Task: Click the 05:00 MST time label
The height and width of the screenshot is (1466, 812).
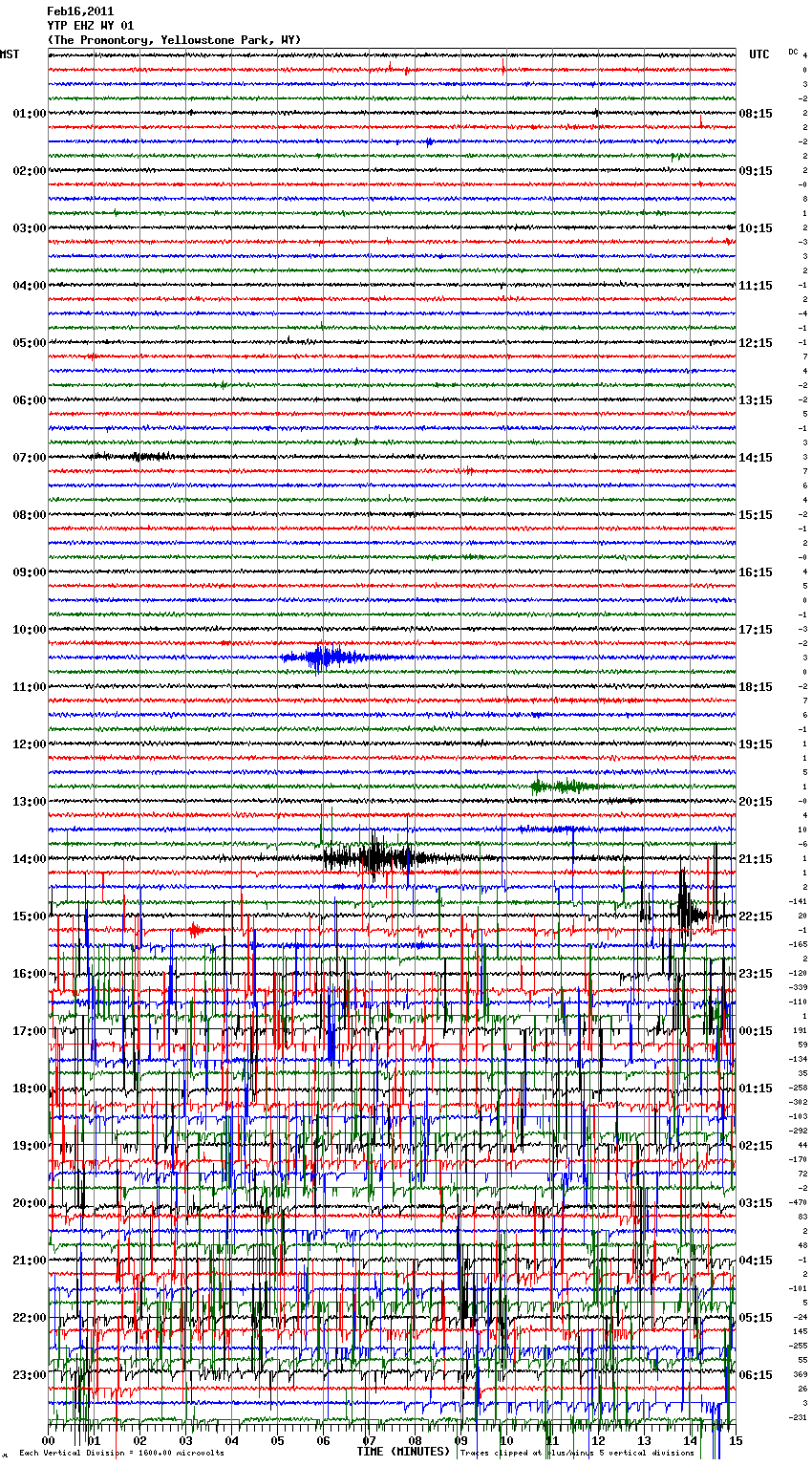Action: [x=30, y=343]
